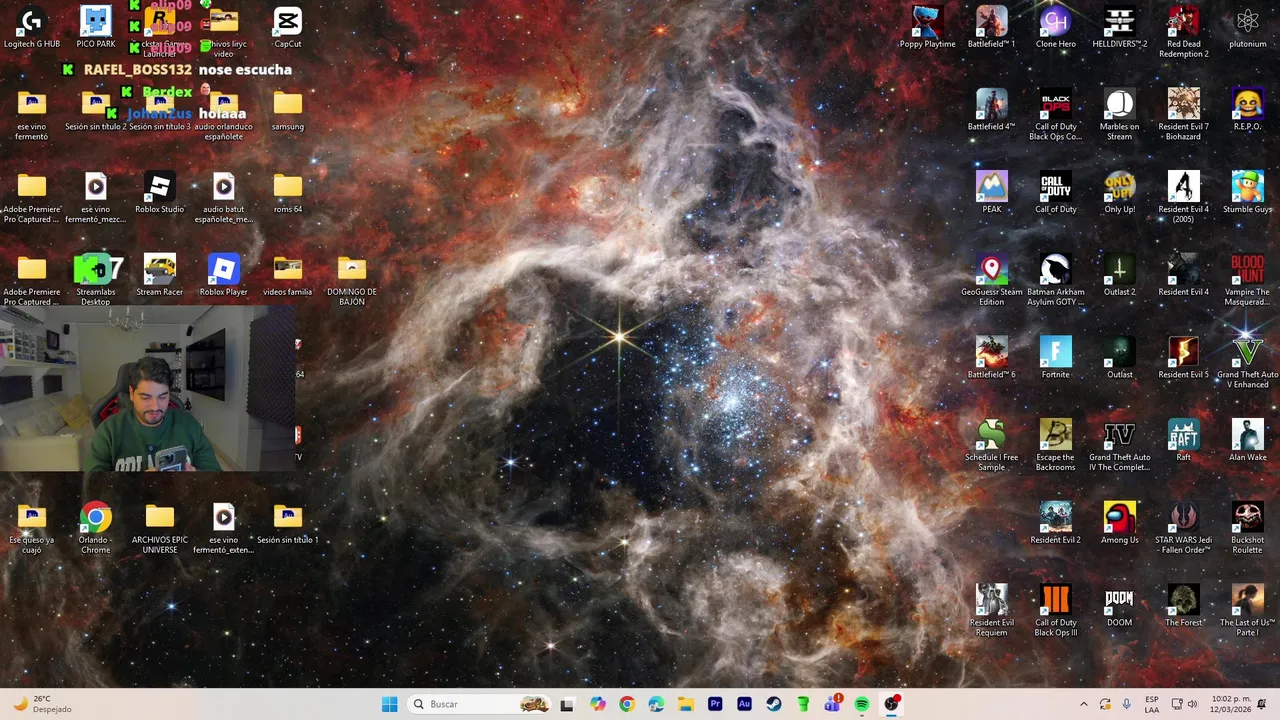Open STAR WARS Jedi Fallen Order
Screen dimensions: 1280x720
click(1183, 528)
